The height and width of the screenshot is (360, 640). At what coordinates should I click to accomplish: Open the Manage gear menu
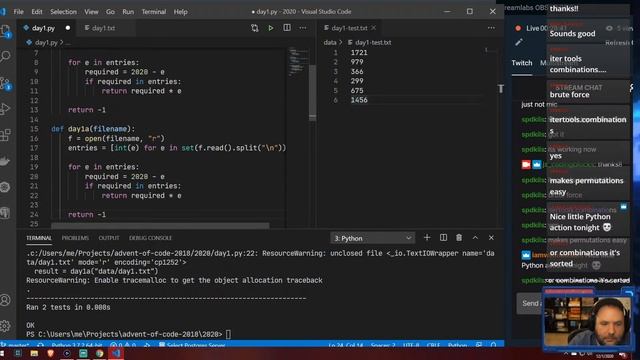coord(6,326)
